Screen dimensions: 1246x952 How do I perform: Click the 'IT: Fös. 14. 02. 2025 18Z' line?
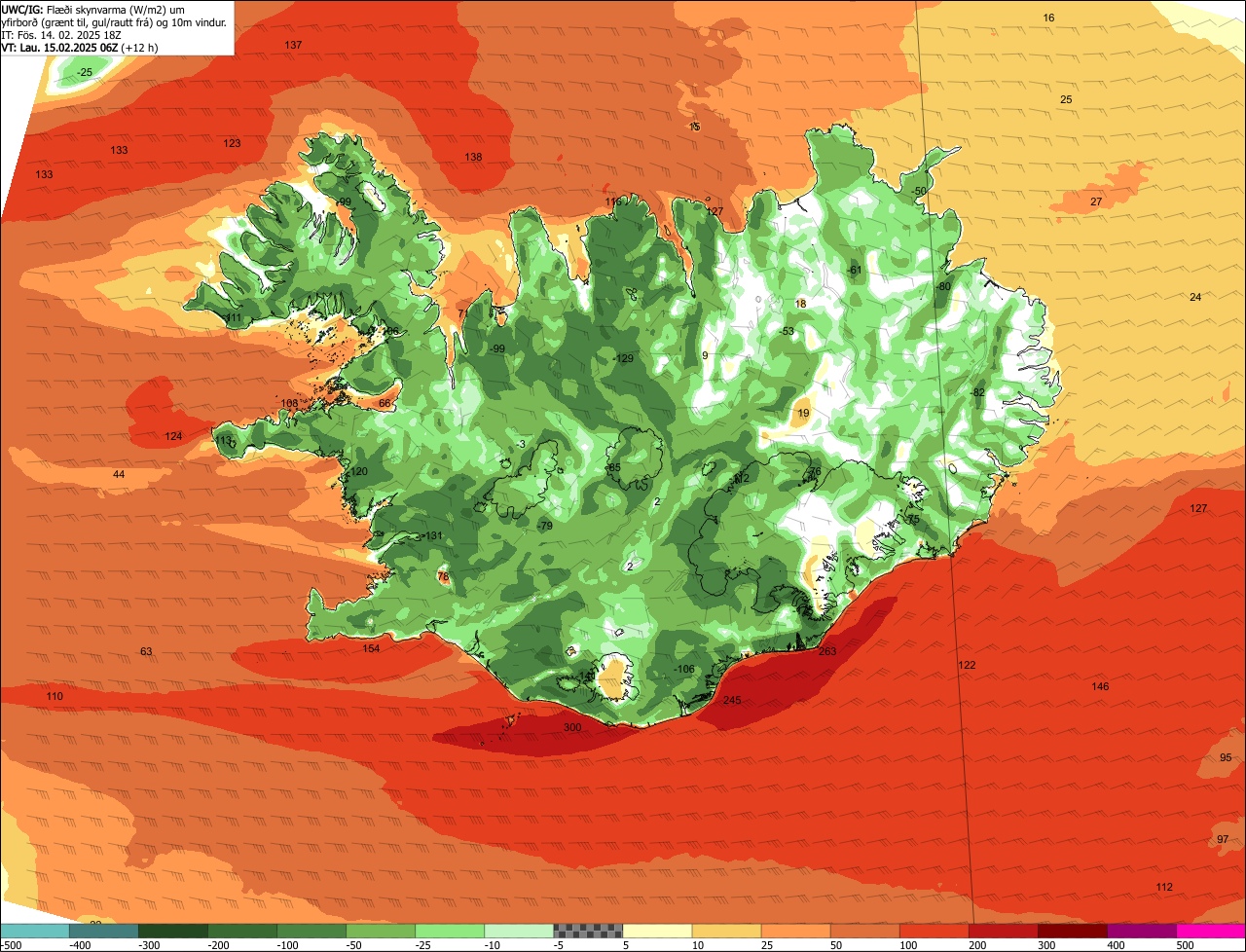click(x=59, y=34)
